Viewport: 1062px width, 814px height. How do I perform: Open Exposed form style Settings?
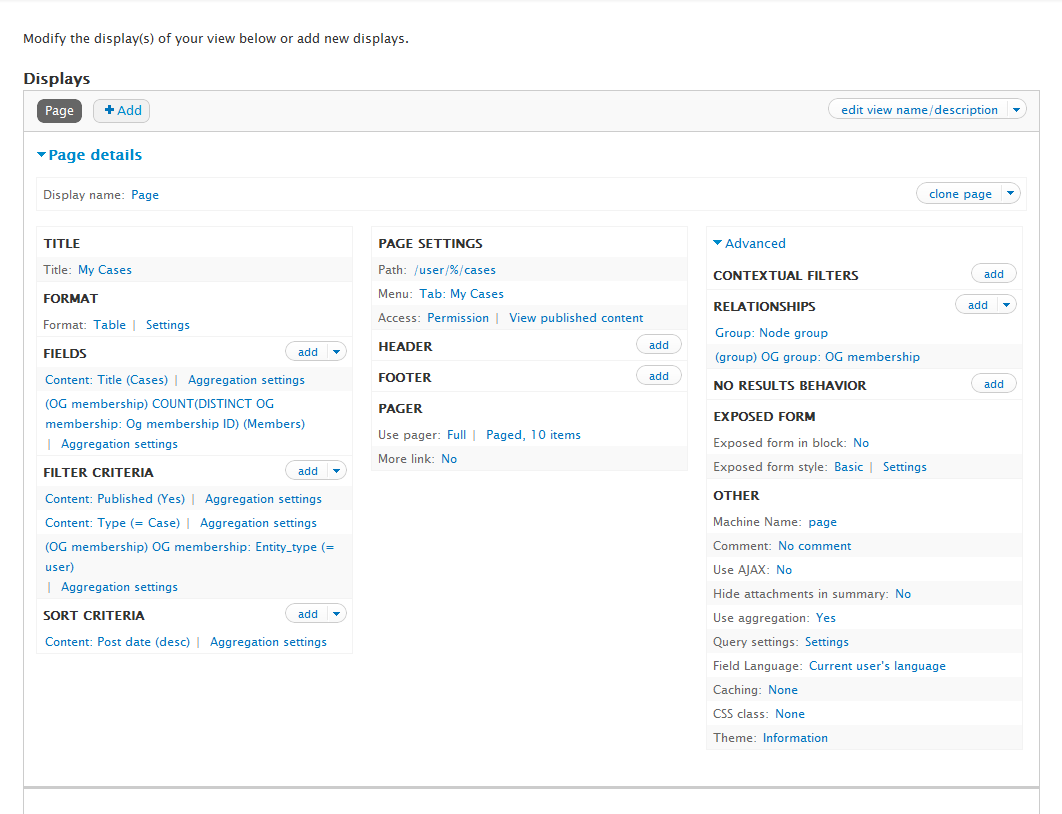click(905, 467)
